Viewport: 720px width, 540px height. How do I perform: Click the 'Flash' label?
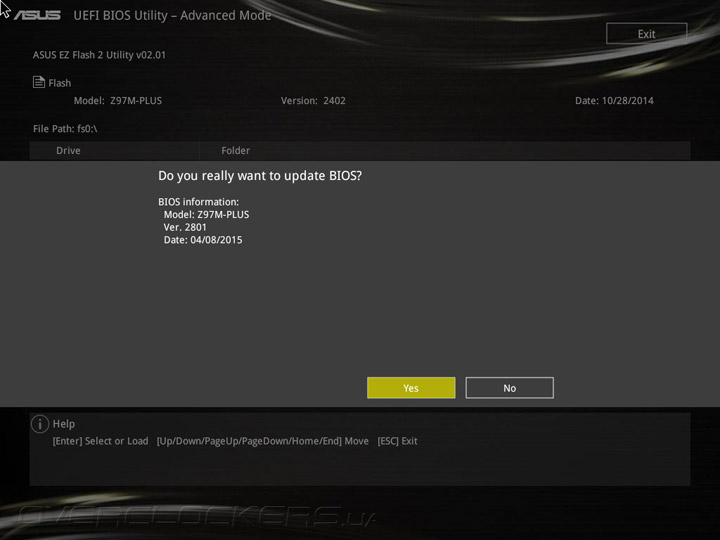coord(60,83)
